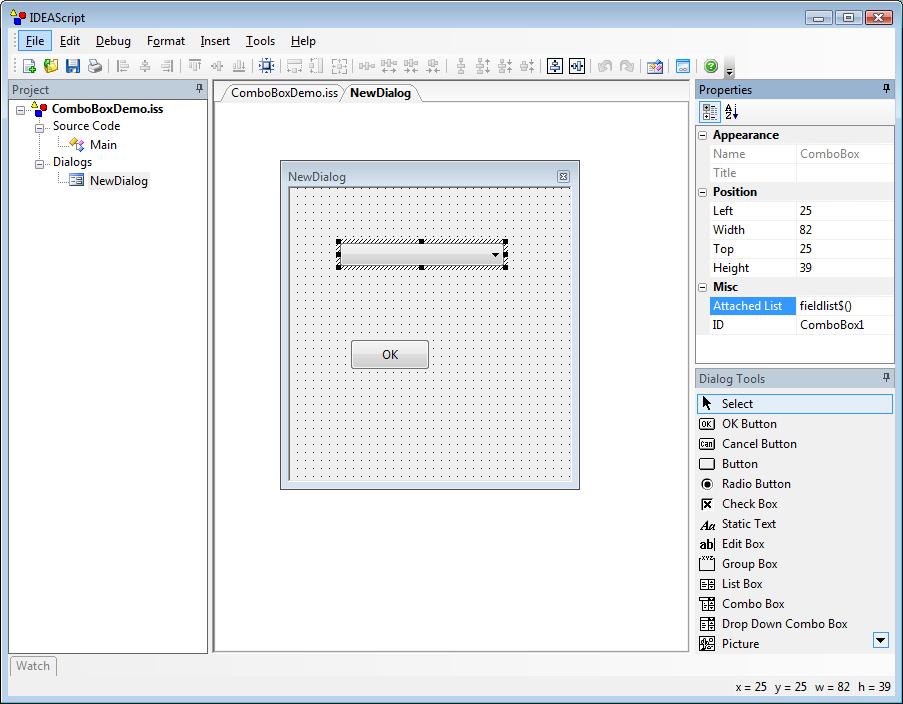903x704 pixels.
Task: Click the New item toolbar icon
Action: coord(28,66)
